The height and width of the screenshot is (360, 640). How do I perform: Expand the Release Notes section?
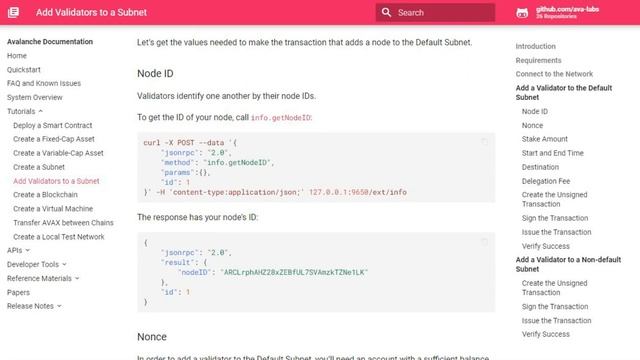click(x=34, y=306)
